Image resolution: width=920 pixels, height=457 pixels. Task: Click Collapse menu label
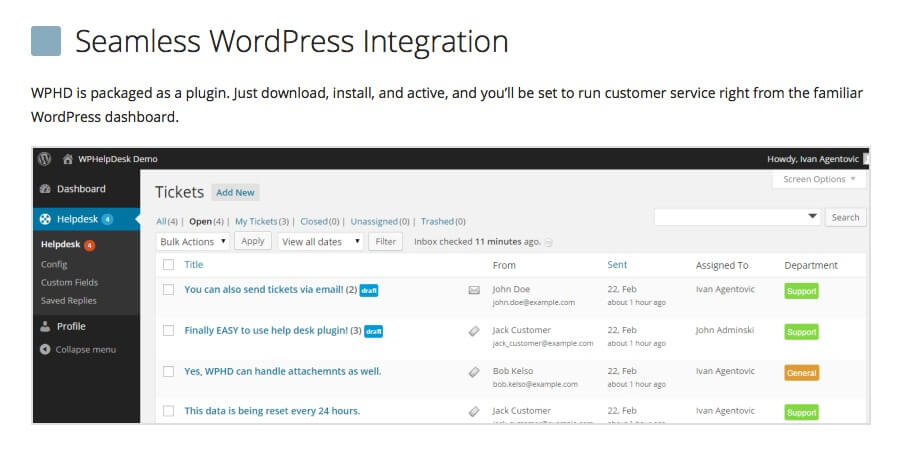tap(86, 350)
